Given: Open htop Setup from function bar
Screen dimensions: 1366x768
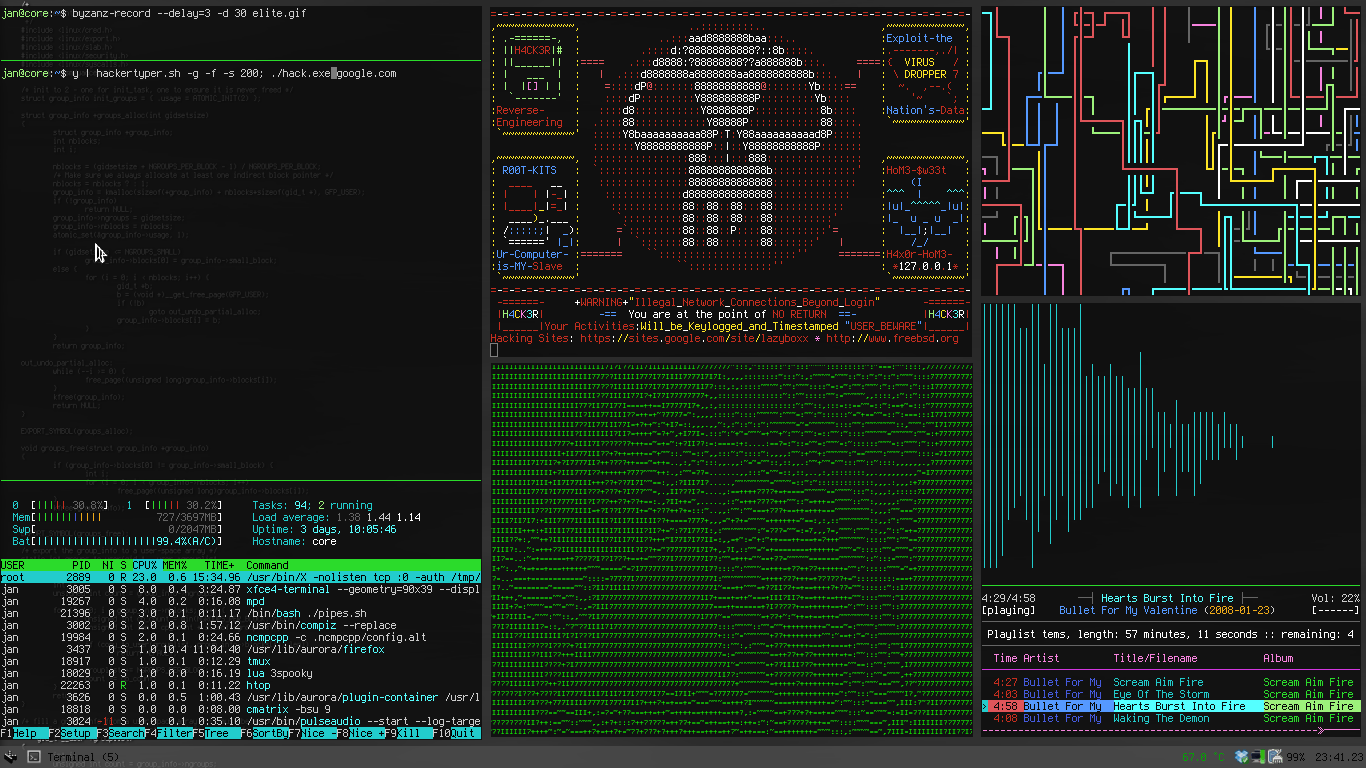Looking at the screenshot, I should click(x=75, y=734).
